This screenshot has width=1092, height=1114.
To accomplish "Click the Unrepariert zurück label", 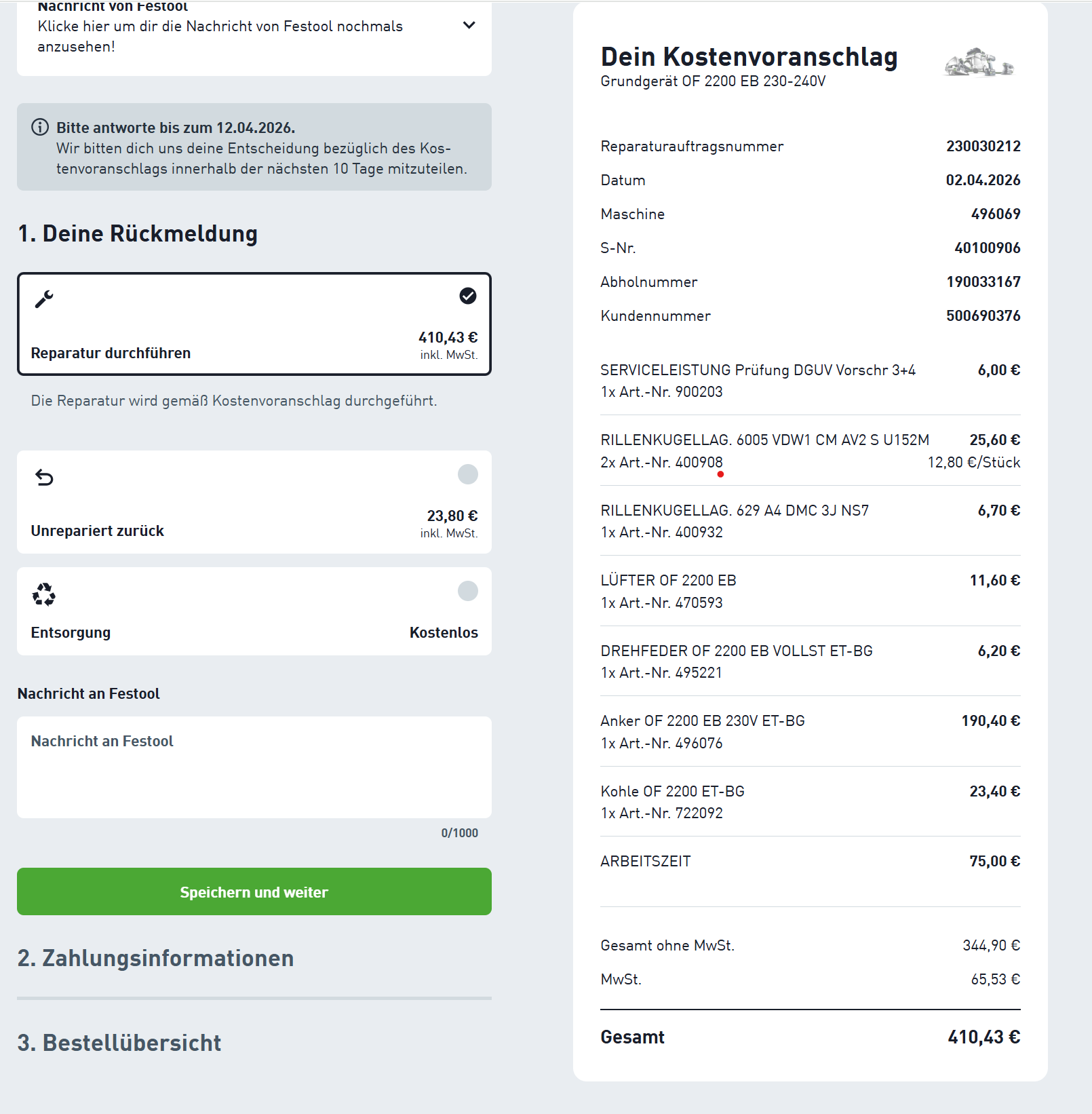I will pos(98,531).
